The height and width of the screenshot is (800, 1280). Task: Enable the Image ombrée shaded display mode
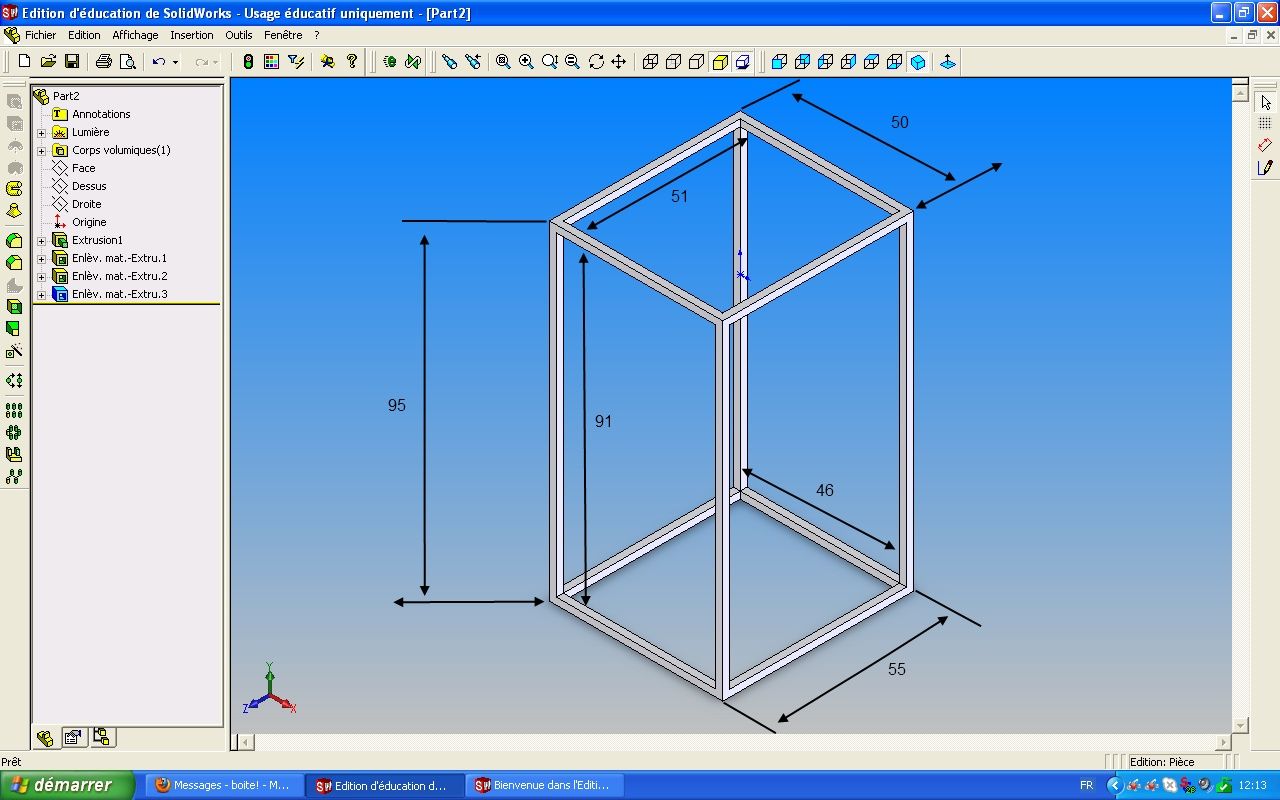coord(719,61)
